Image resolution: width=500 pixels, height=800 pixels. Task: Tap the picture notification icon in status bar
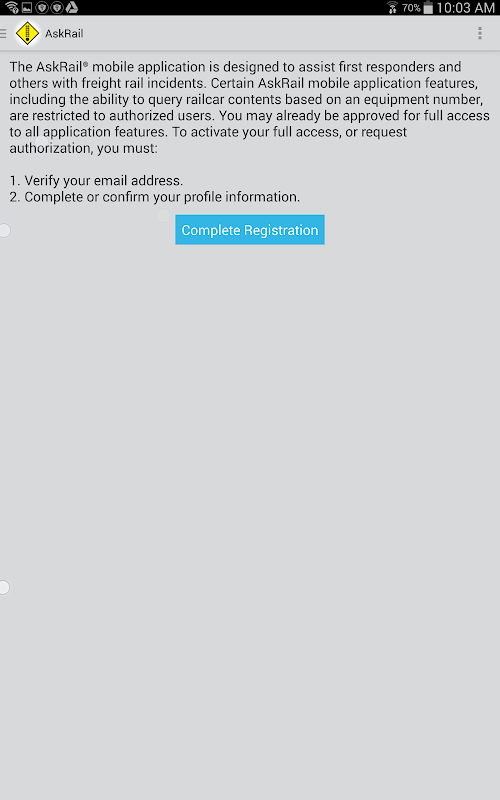point(27,8)
